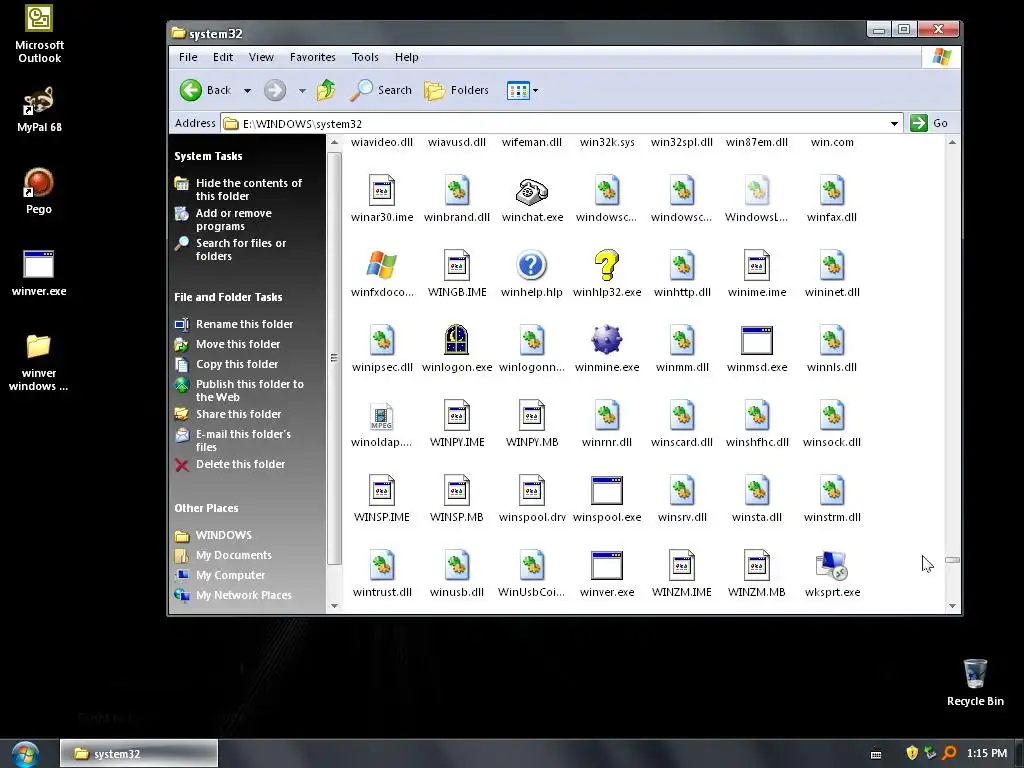The image size is (1024, 768).
Task: Expand the Forward history dropdown arrow
Action: point(302,91)
